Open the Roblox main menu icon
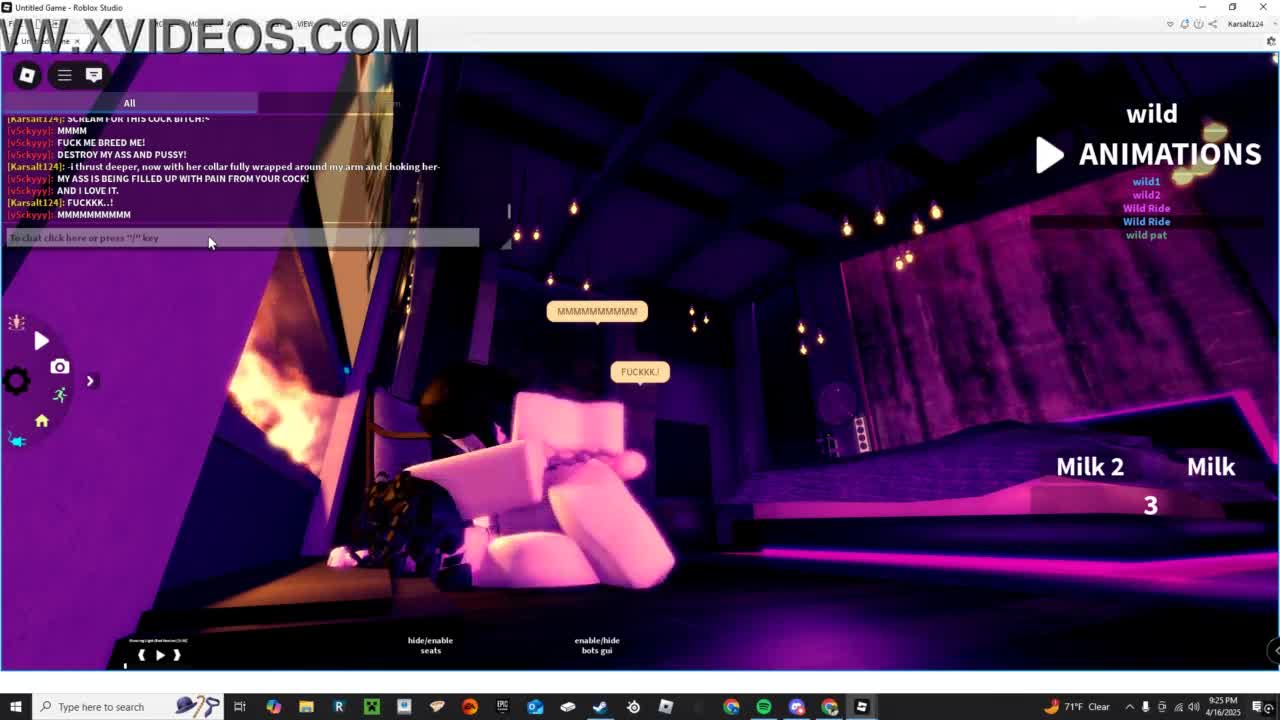The width and height of the screenshot is (1280, 720). coord(27,75)
